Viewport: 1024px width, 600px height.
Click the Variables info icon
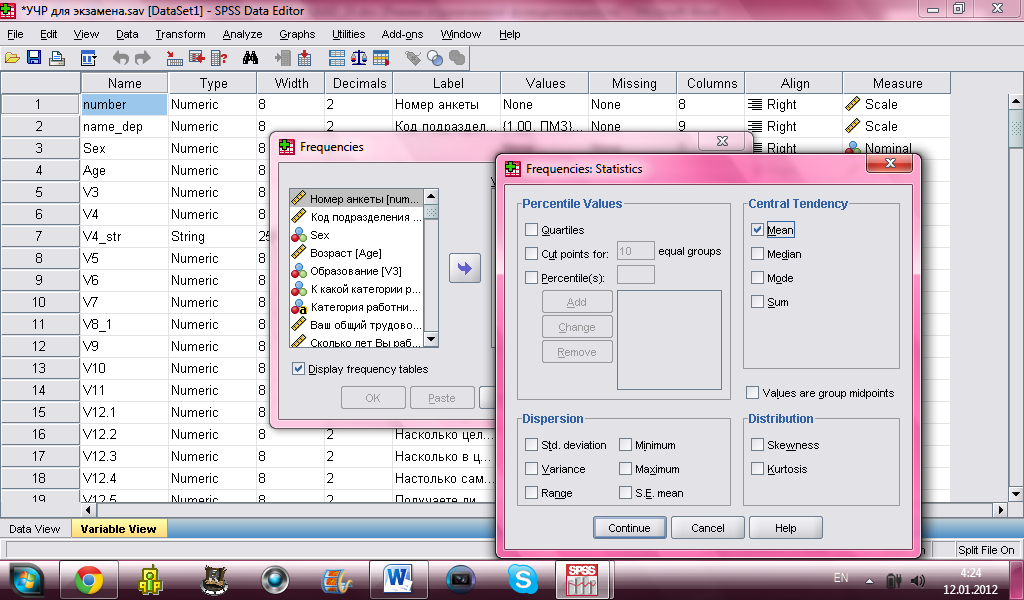tap(219, 58)
